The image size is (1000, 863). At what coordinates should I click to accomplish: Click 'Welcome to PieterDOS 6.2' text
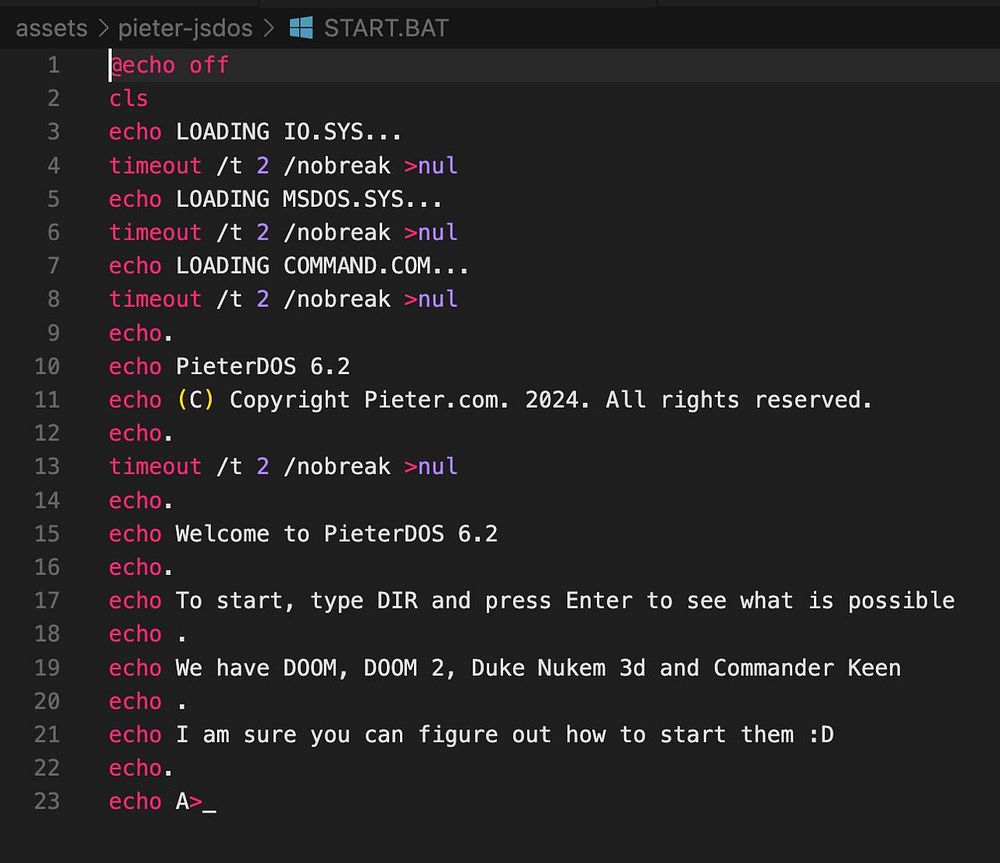(337, 533)
